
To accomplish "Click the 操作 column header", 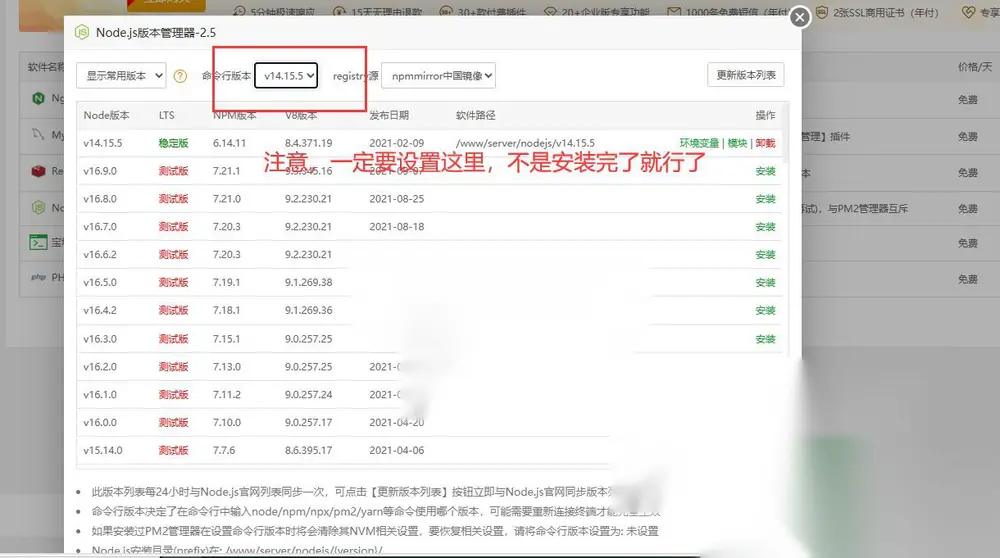I will coord(765,115).
